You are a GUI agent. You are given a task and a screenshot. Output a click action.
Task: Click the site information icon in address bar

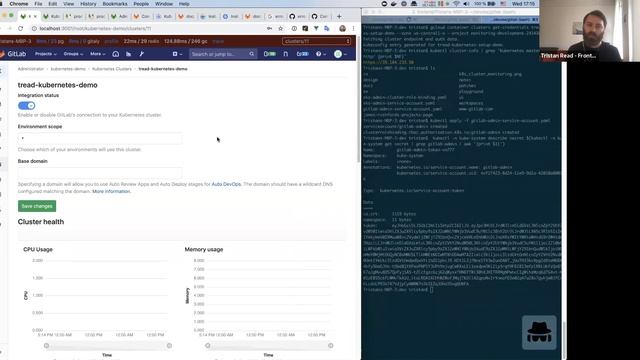tap(34, 29)
